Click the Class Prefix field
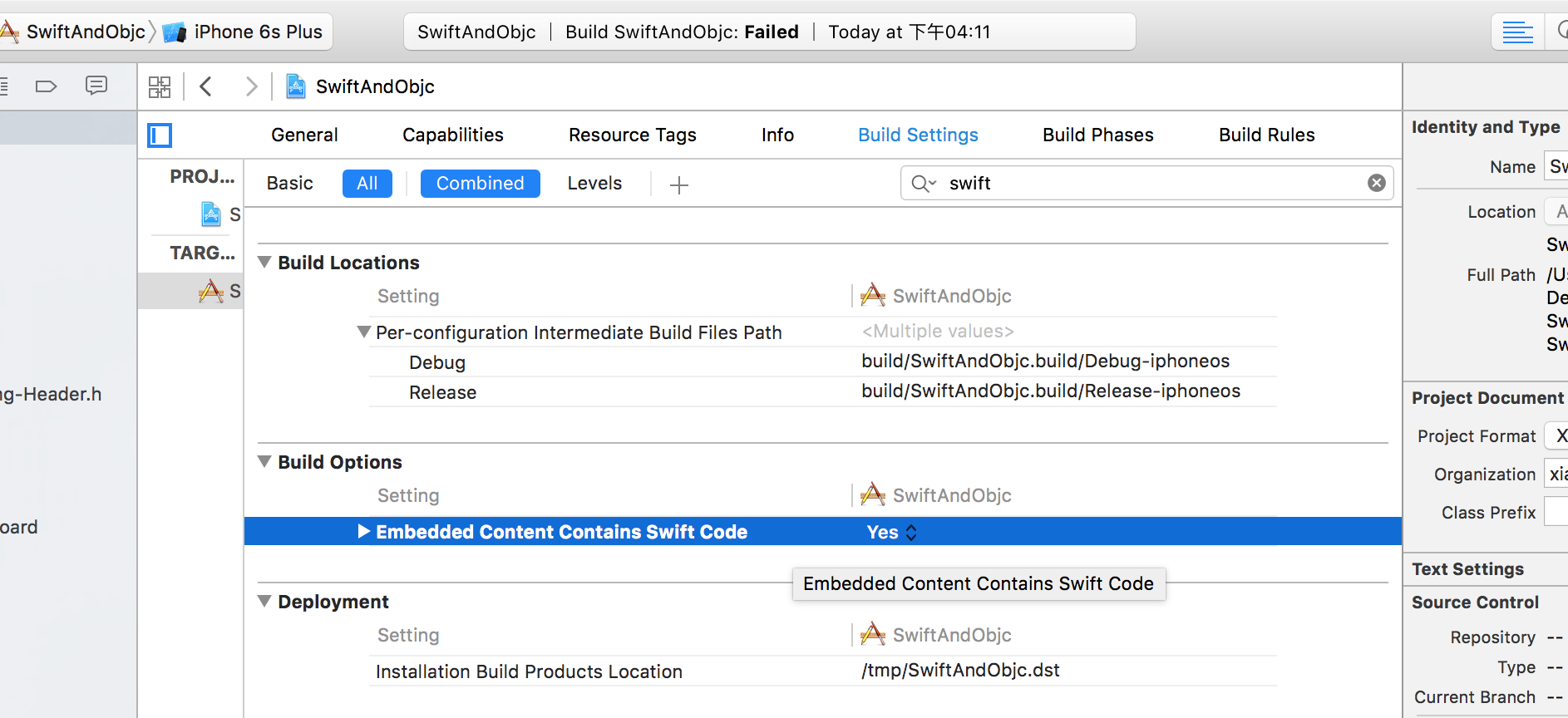 coord(1556,512)
